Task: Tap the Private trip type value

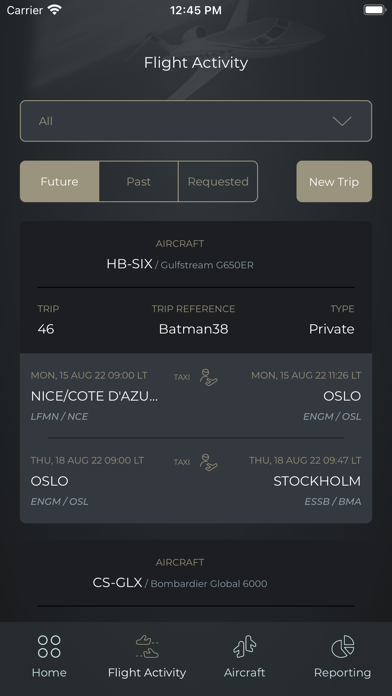Action: click(331, 329)
